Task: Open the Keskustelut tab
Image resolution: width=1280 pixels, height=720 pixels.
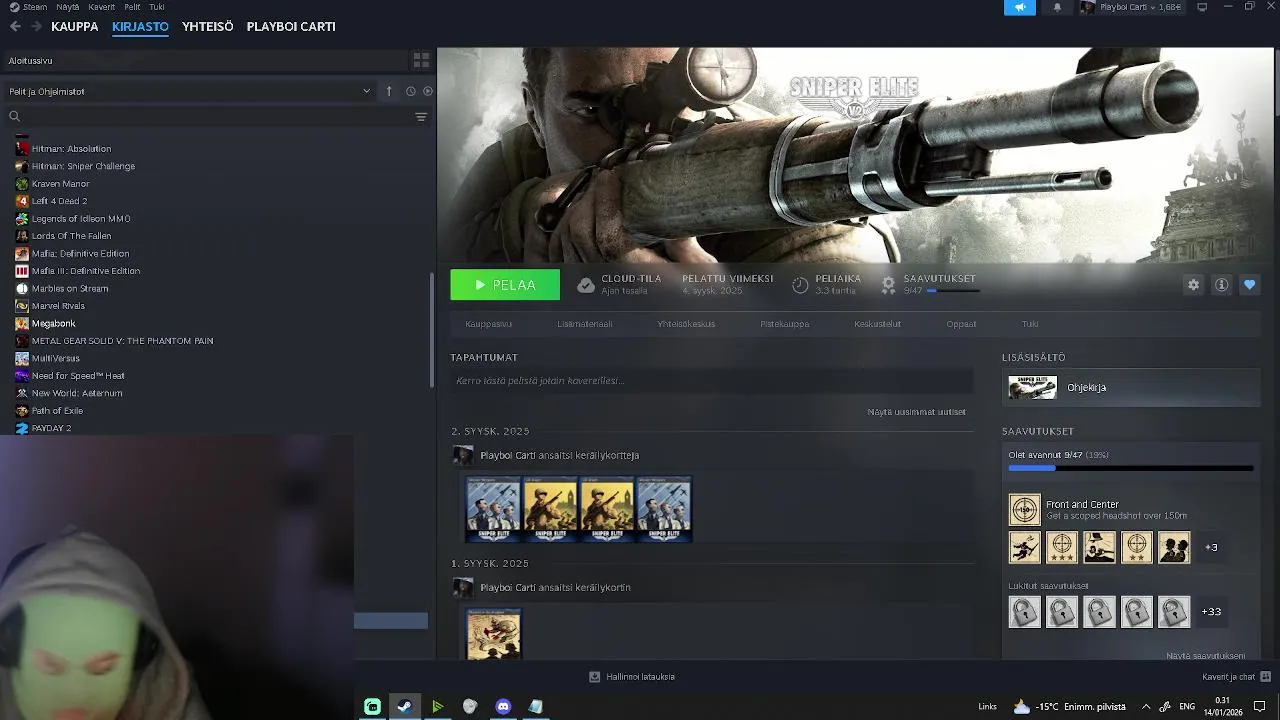Action: [878, 324]
